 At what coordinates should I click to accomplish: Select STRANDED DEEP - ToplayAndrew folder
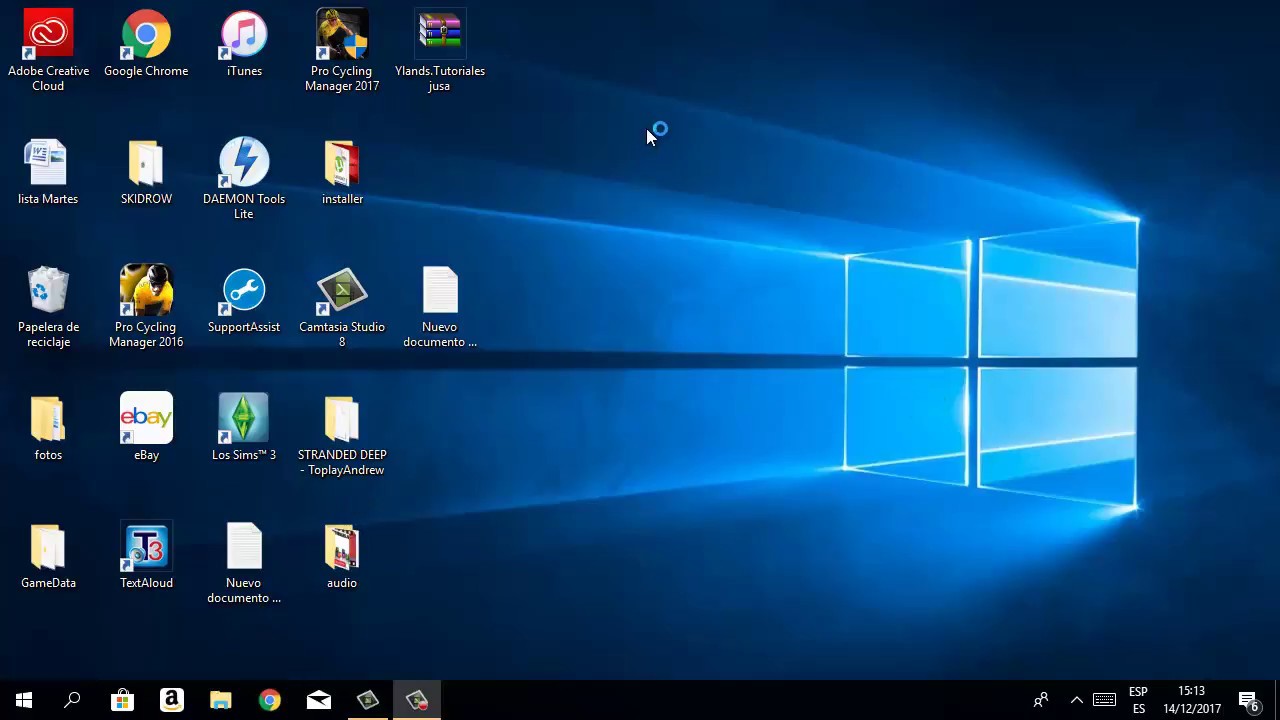pos(342,434)
